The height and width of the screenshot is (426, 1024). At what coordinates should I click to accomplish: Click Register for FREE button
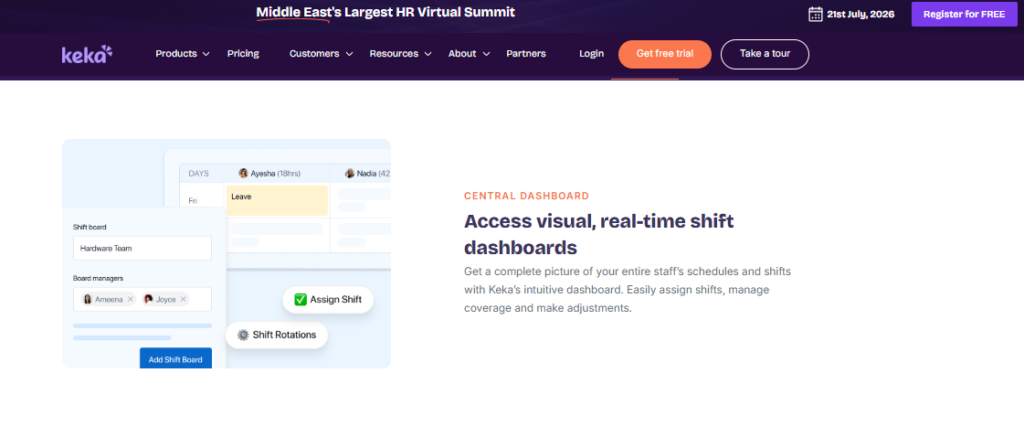tap(964, 14)
